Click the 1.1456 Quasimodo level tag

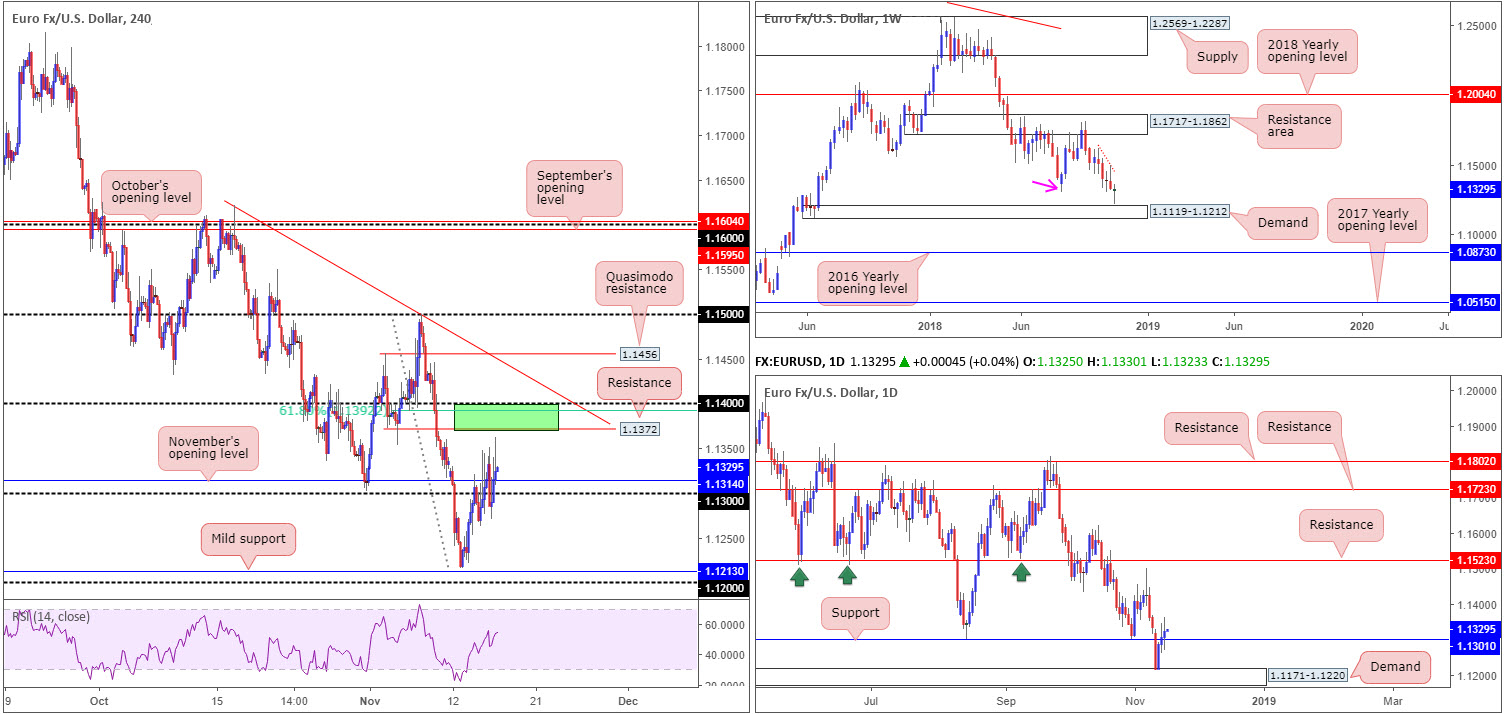(x=639, y=354)
